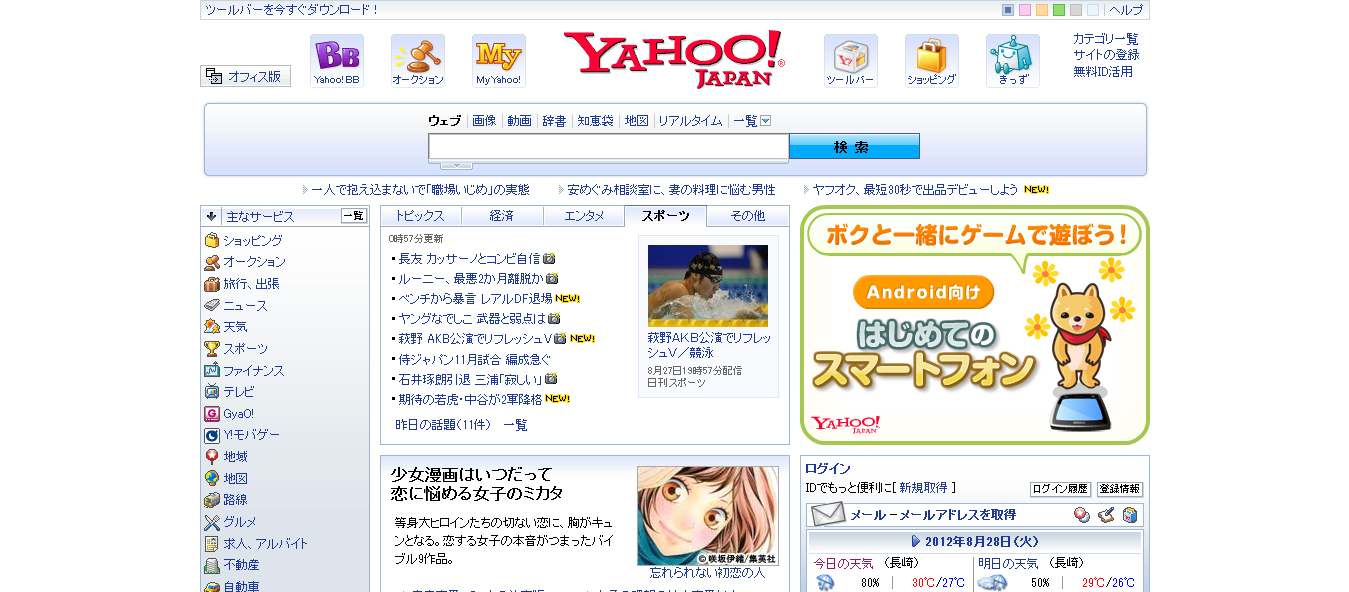
Task: Click the star badge icon in mail bar
Action: coord(1082,515)
